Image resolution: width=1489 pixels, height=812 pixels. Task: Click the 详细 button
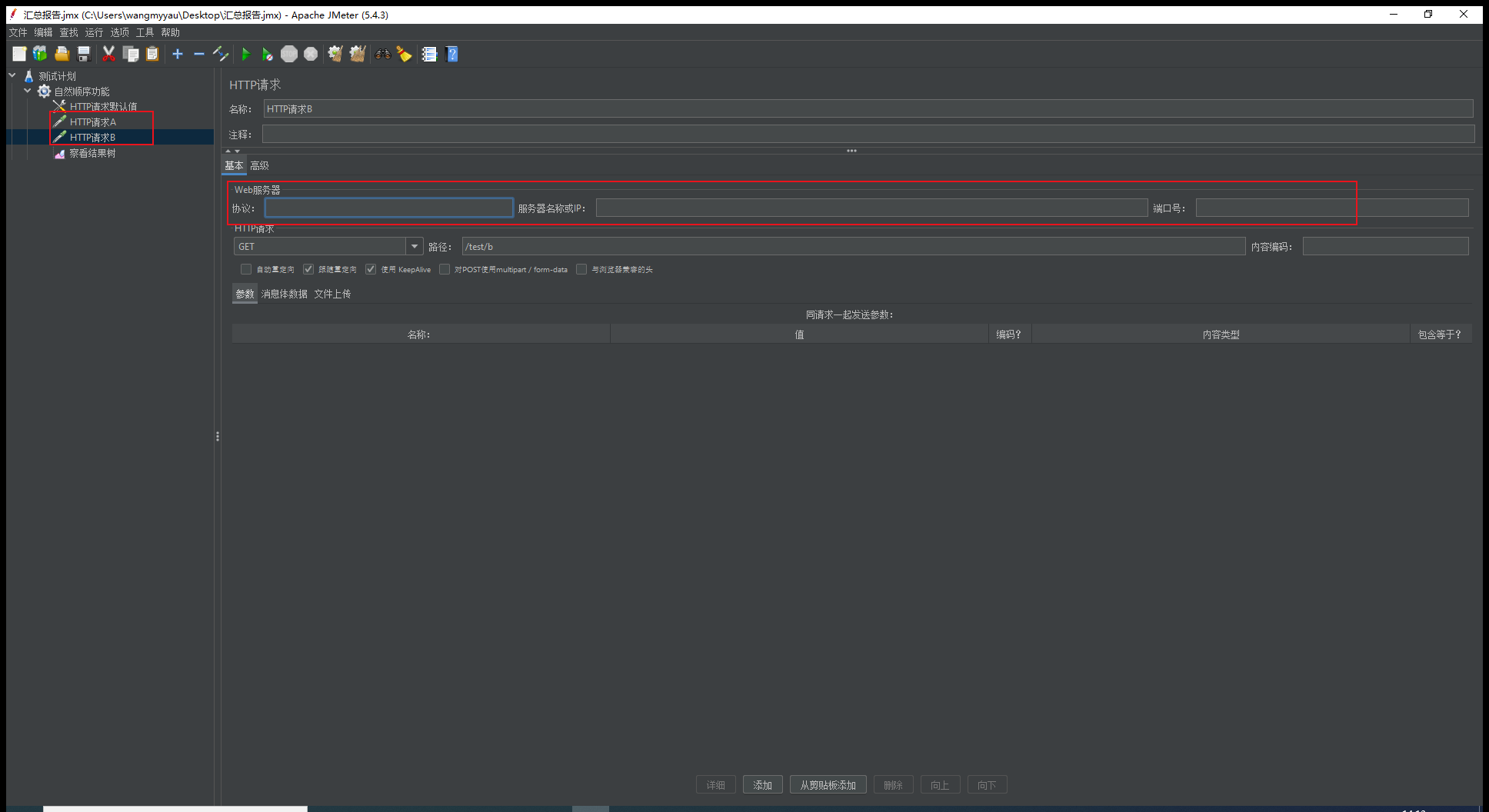(715, 785)
